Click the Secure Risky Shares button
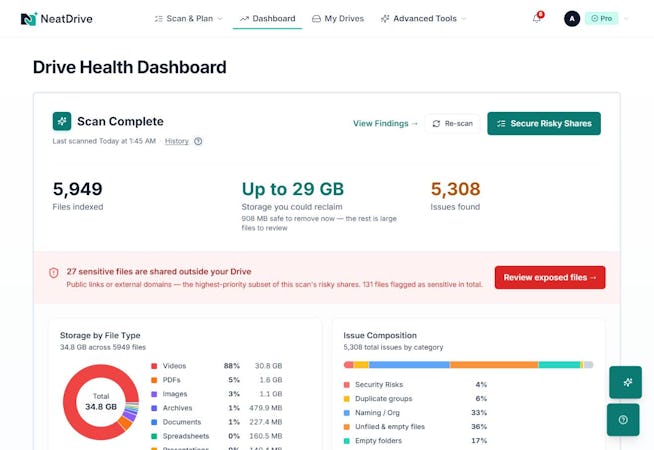The image size is (654, 450). (x=544, y=123)
